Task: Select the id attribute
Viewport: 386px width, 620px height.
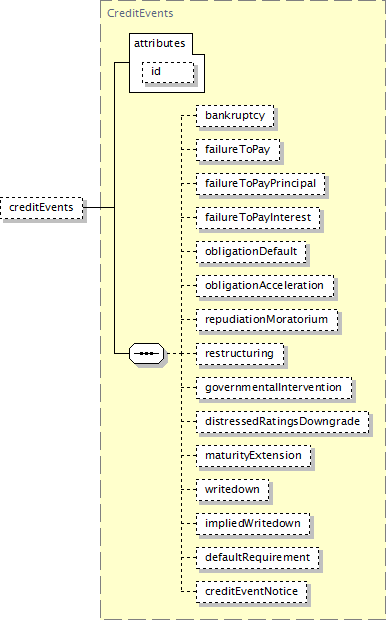Action: tap(168, 72)
